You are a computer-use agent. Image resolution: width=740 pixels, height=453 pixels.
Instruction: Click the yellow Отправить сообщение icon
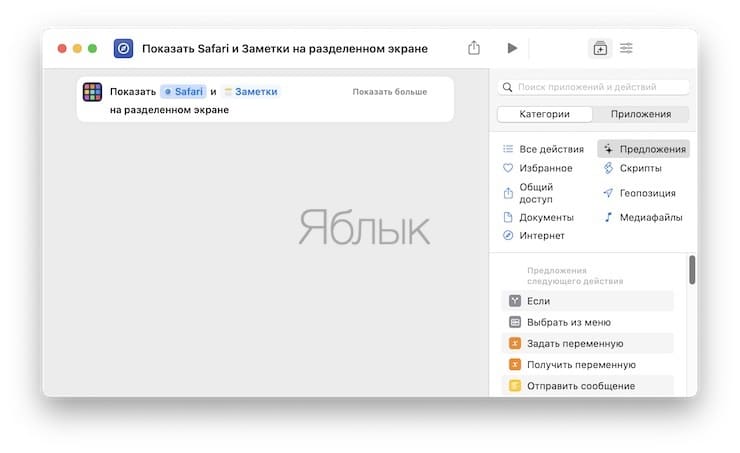[515, 386]
